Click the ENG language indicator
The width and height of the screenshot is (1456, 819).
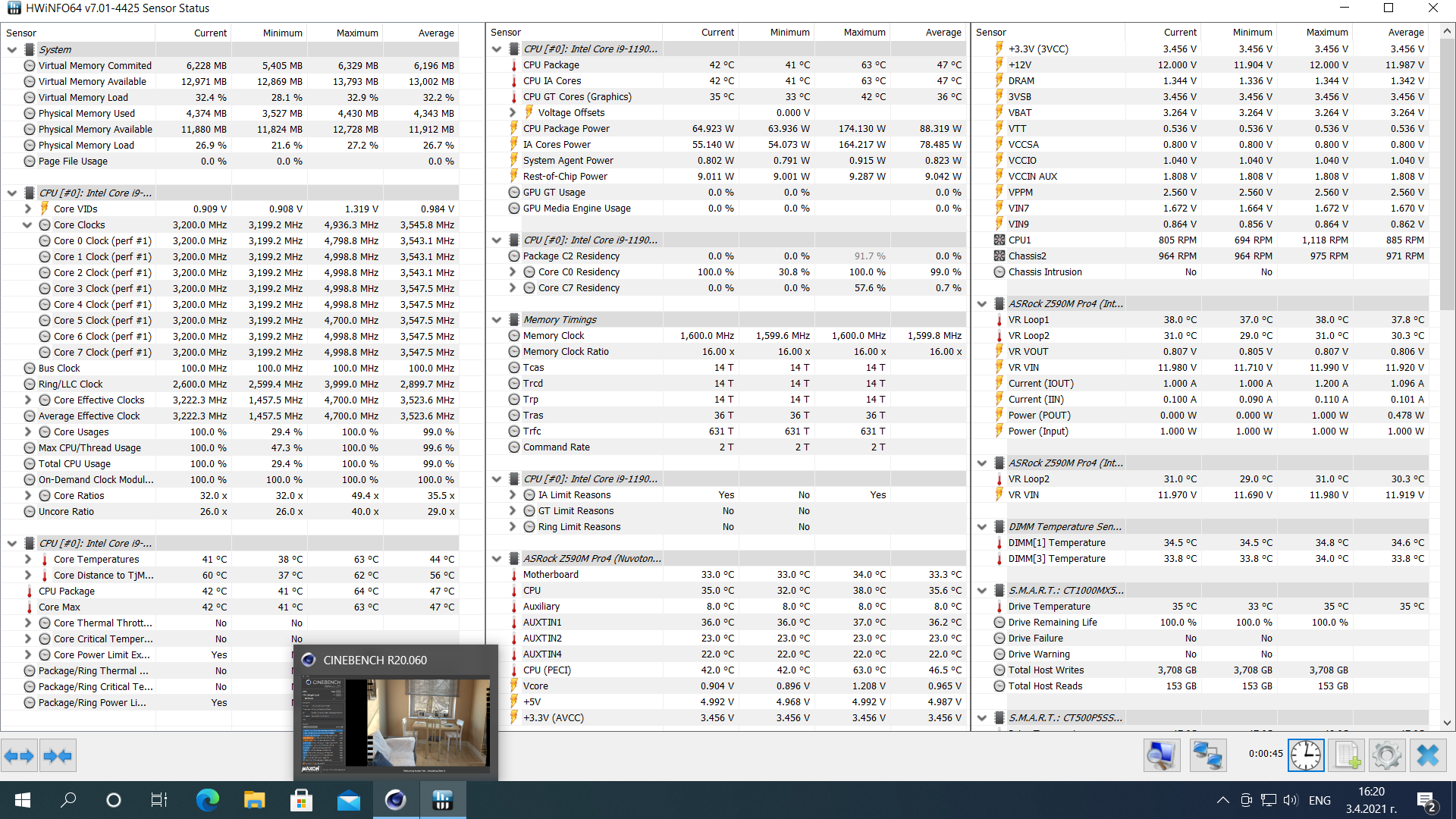pyautogui.click(x=1319, y=800)
